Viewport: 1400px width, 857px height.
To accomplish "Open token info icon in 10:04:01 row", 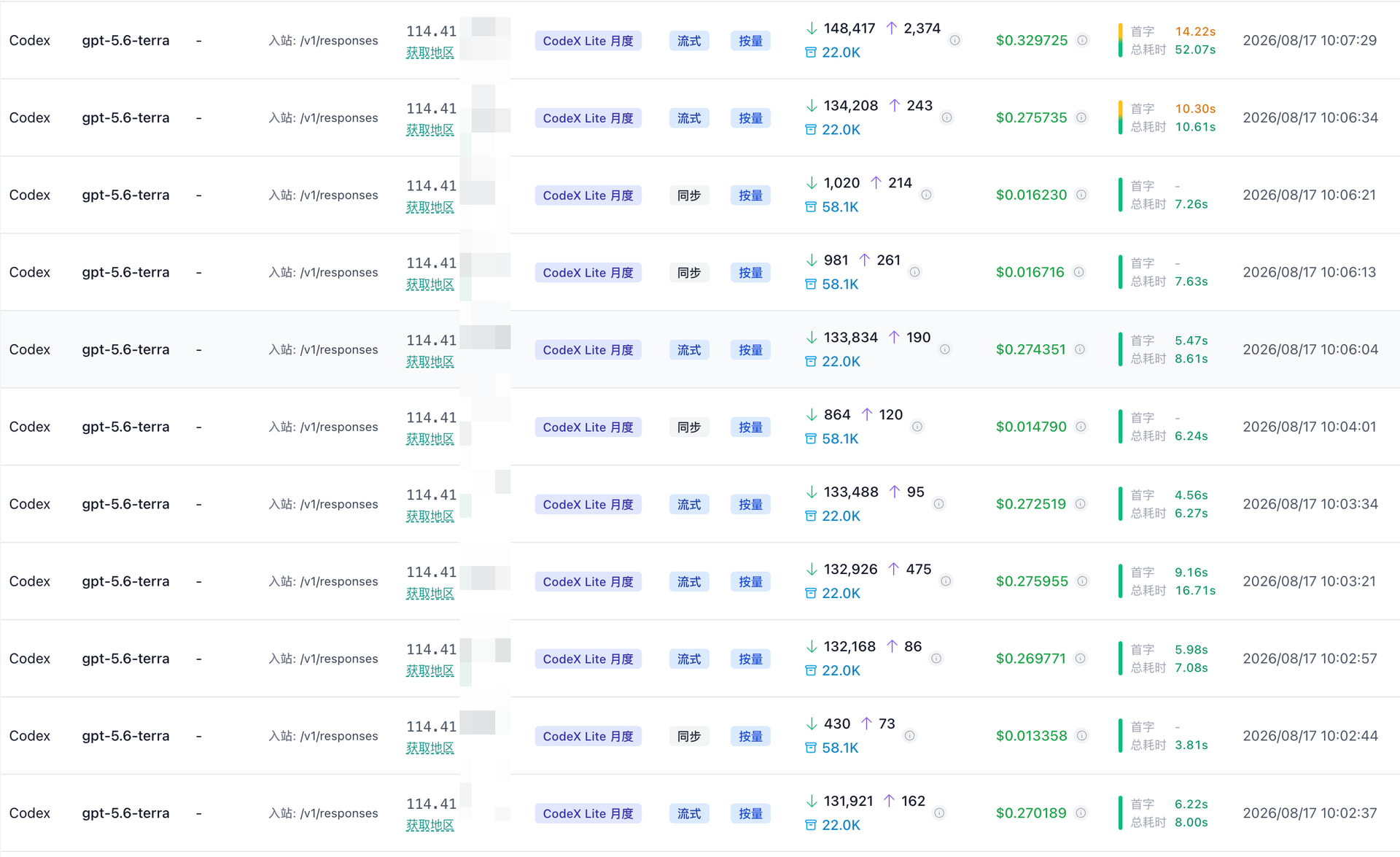I will 917,427.
